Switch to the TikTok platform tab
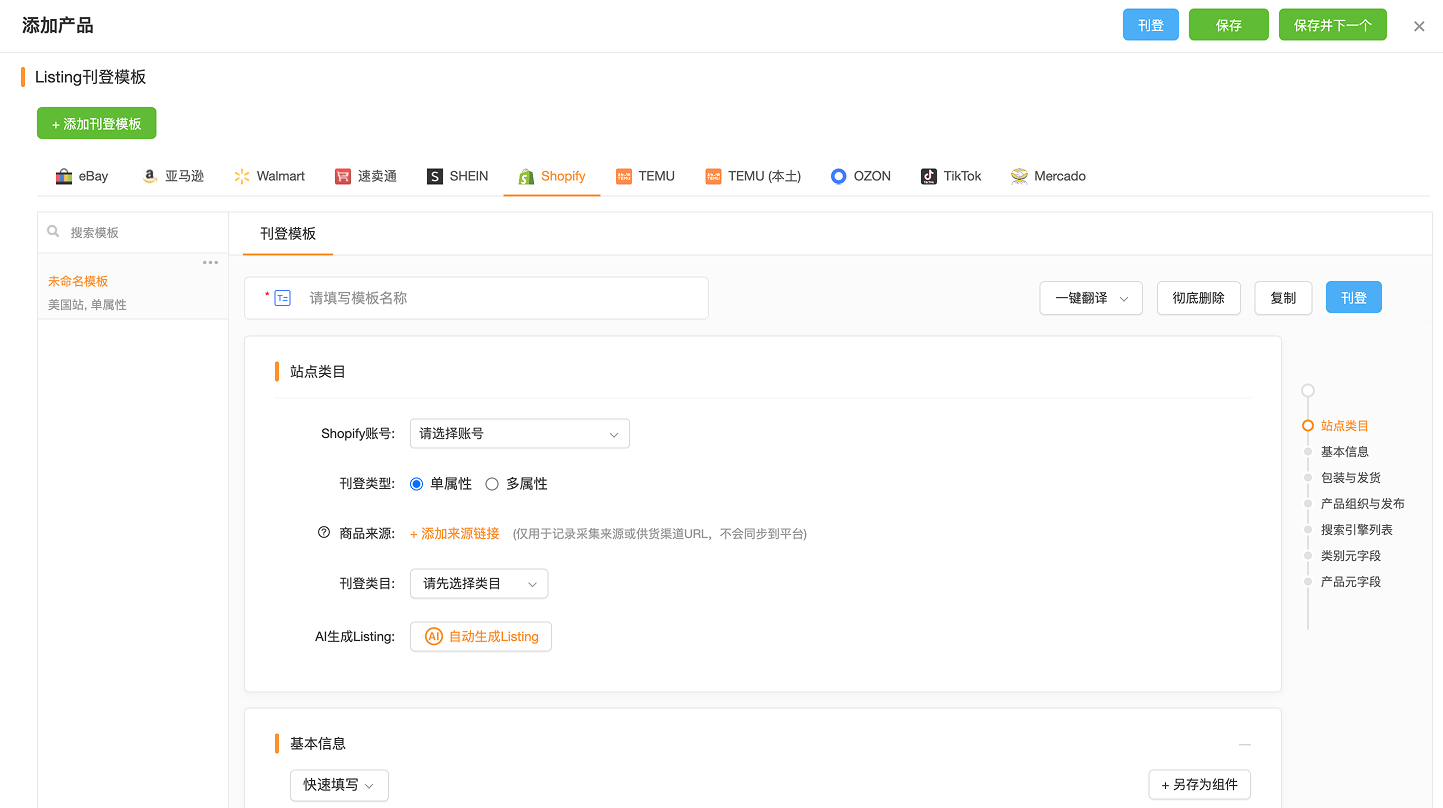1443x808 pixels. [951, 176]
